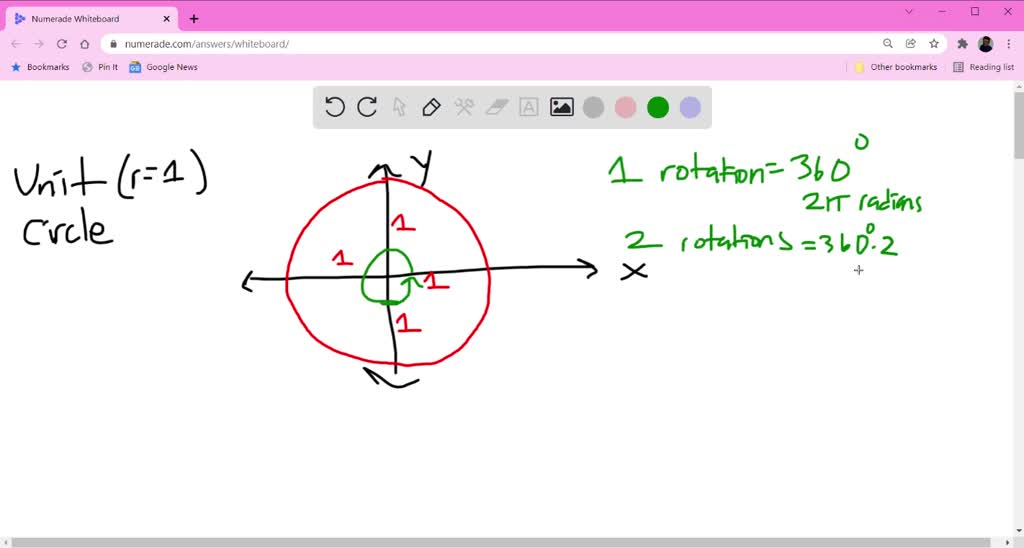
Task: Reload the Numerade whiteboard page
Action: 62,44
